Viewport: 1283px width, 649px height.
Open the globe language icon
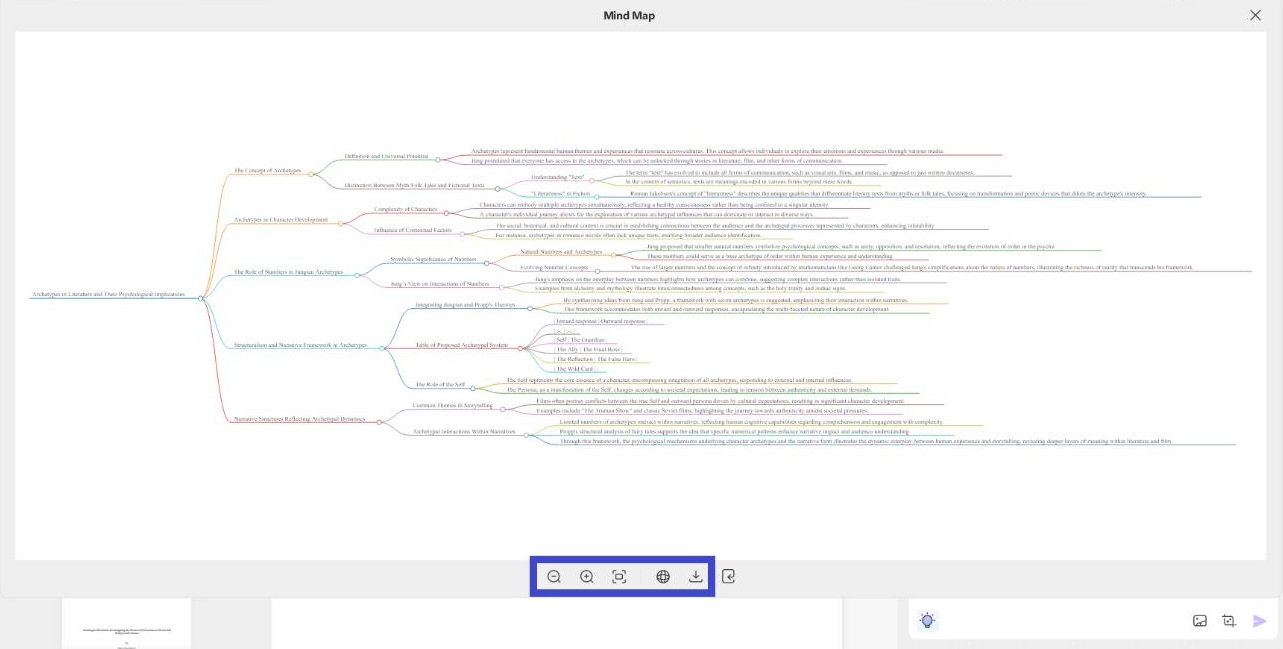pyautogui.click(x=663, y=577)
